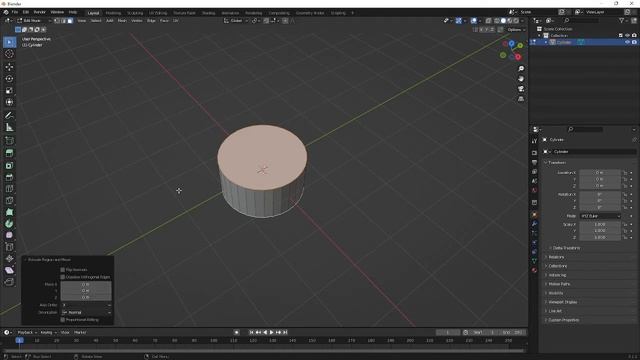Enable vertex select mode
Viewport: 640px width, 360px height.
pyautogui.click(x=57, y=20)
